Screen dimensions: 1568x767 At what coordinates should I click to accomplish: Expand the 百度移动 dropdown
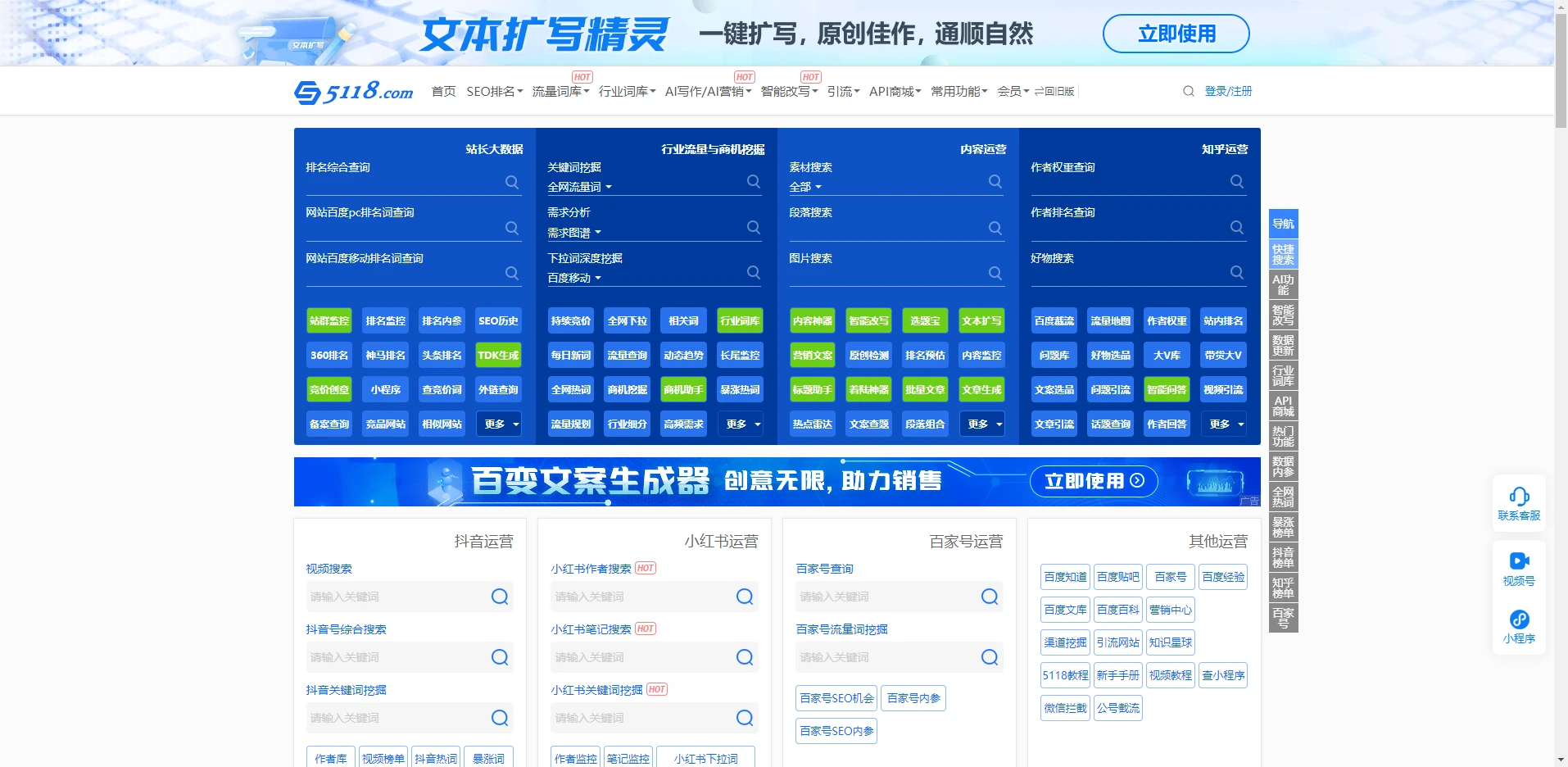click(574, 278)
